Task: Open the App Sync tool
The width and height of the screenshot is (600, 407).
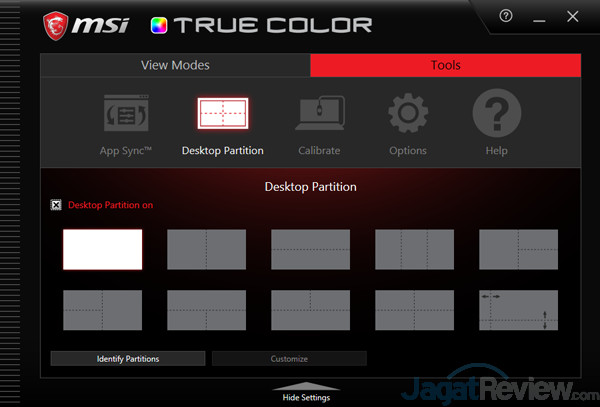Action: pyautogui.click(x=125, y=118)
